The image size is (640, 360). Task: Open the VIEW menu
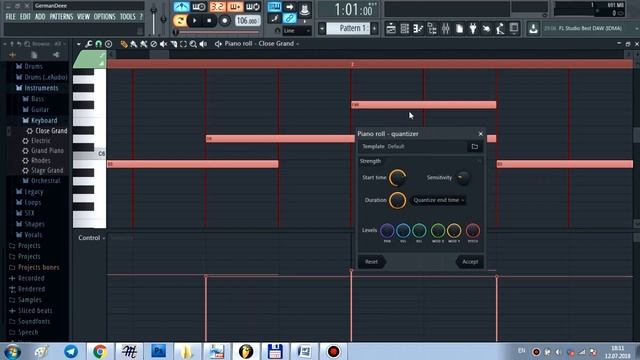(x=83, y=17)
